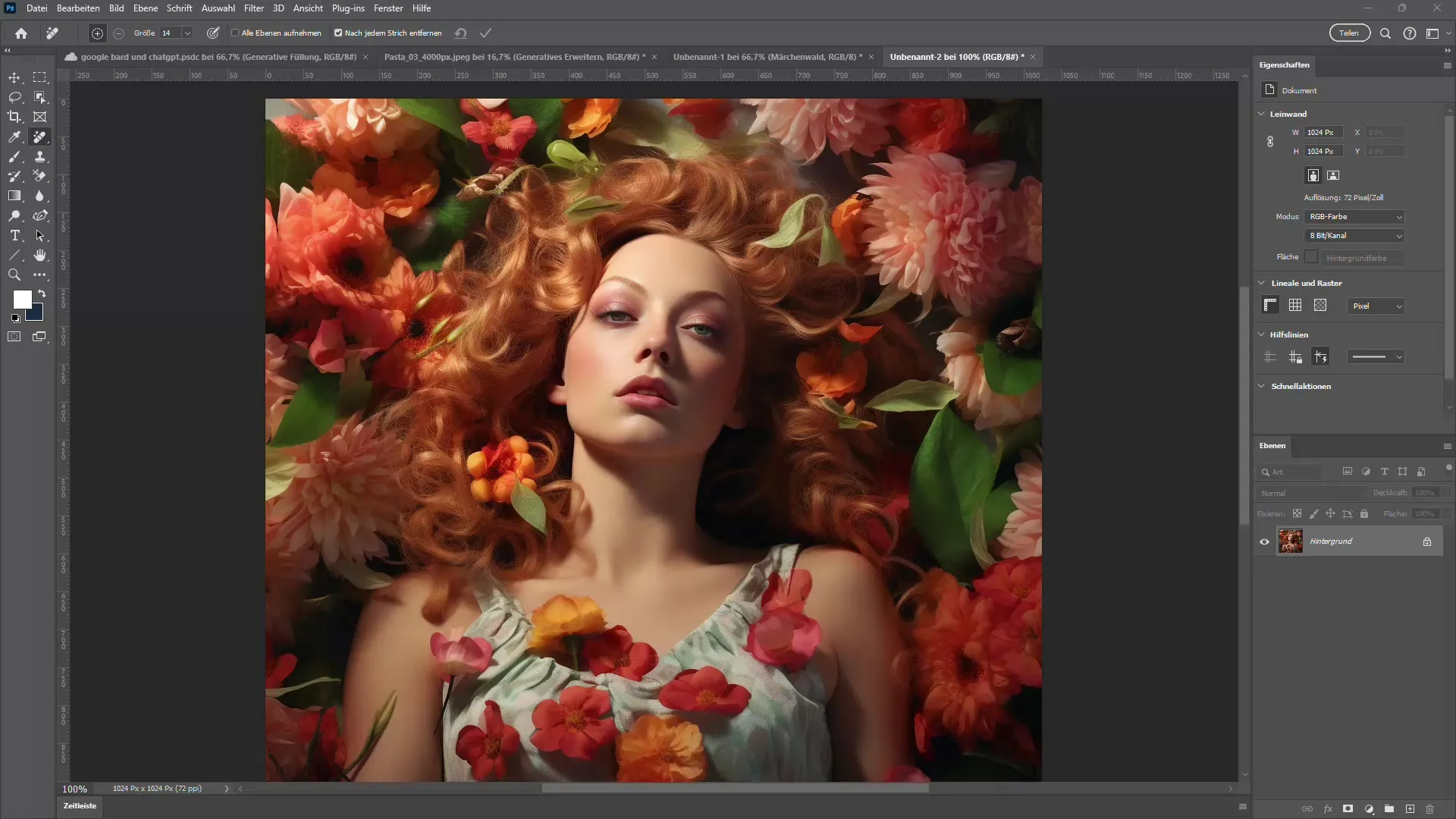This screenshot has width=1456, height=819.
Task: Select the Eraser tool
Action: tap(39, 176)
